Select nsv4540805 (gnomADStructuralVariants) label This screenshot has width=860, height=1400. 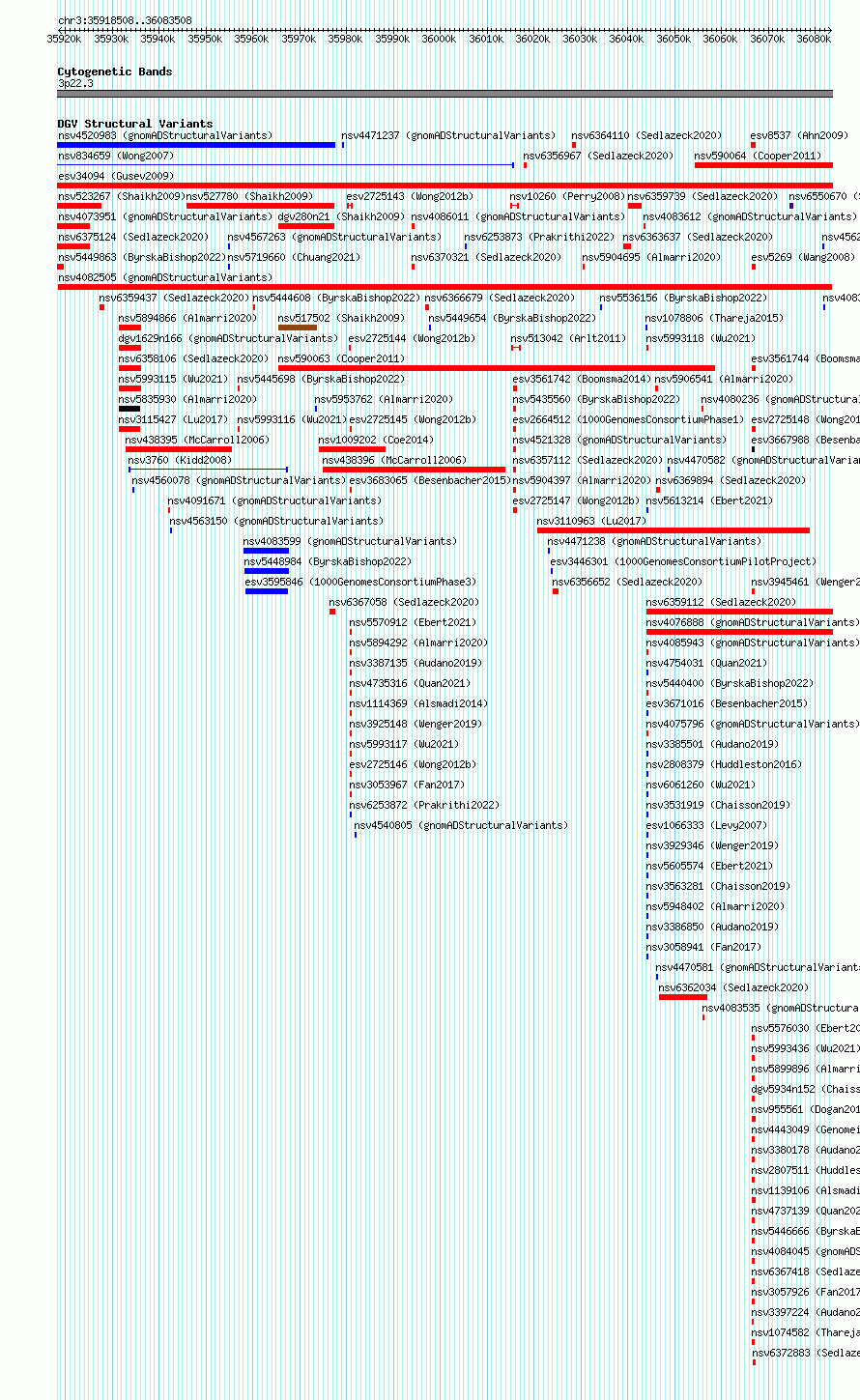pyautogui.click(x=461, y=825)
